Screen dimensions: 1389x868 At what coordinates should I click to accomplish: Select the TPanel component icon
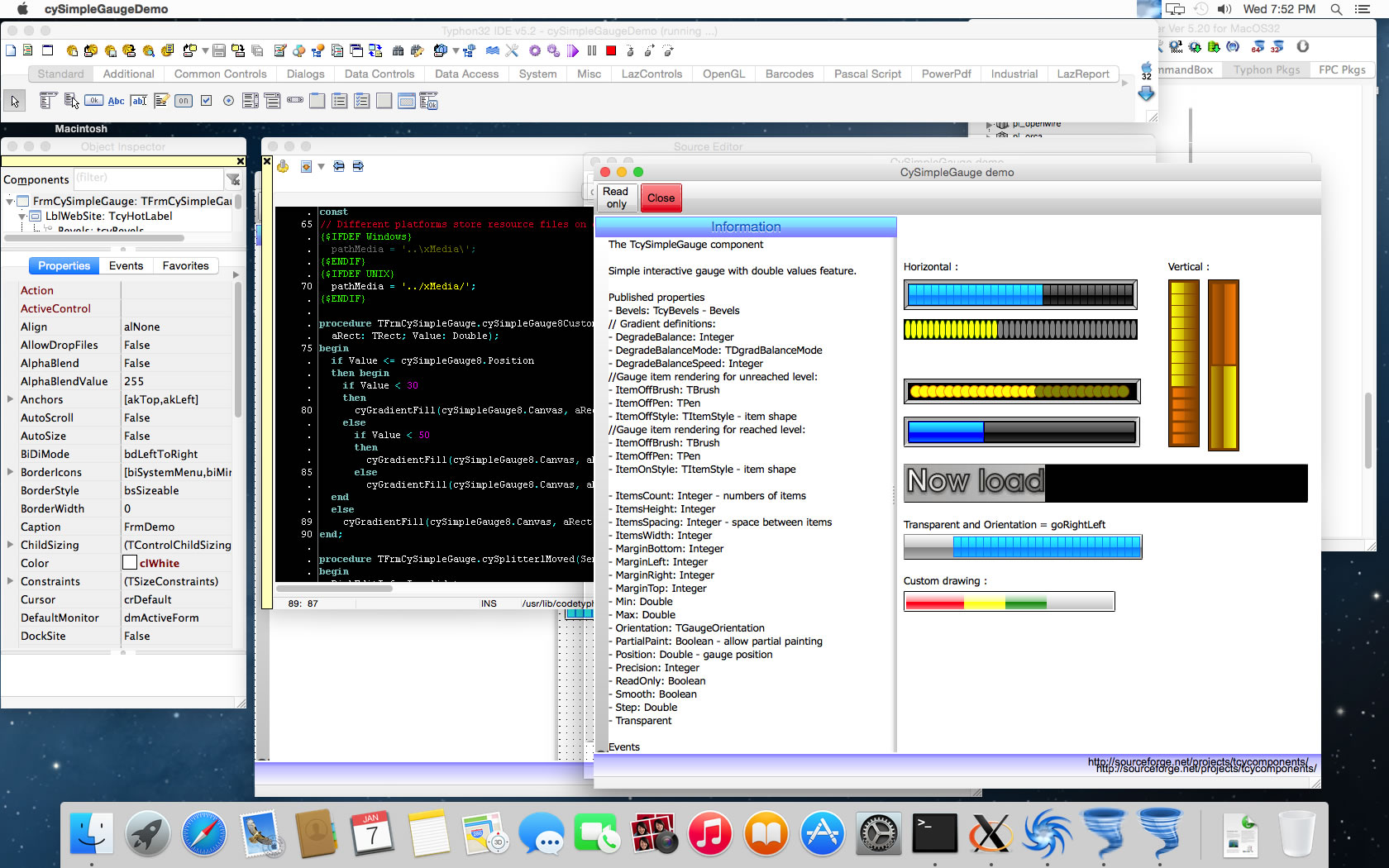[x=384, y=101]
